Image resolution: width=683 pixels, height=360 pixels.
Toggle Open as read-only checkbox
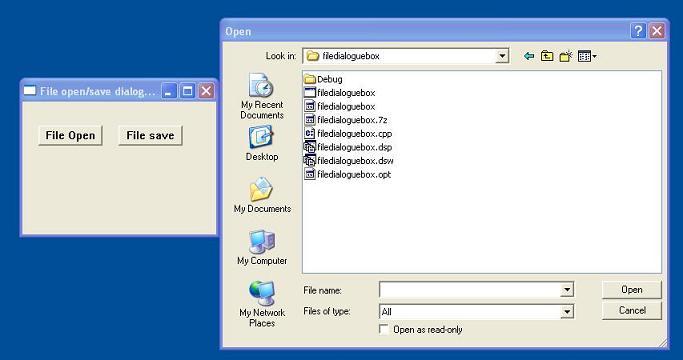pos(384,329)
